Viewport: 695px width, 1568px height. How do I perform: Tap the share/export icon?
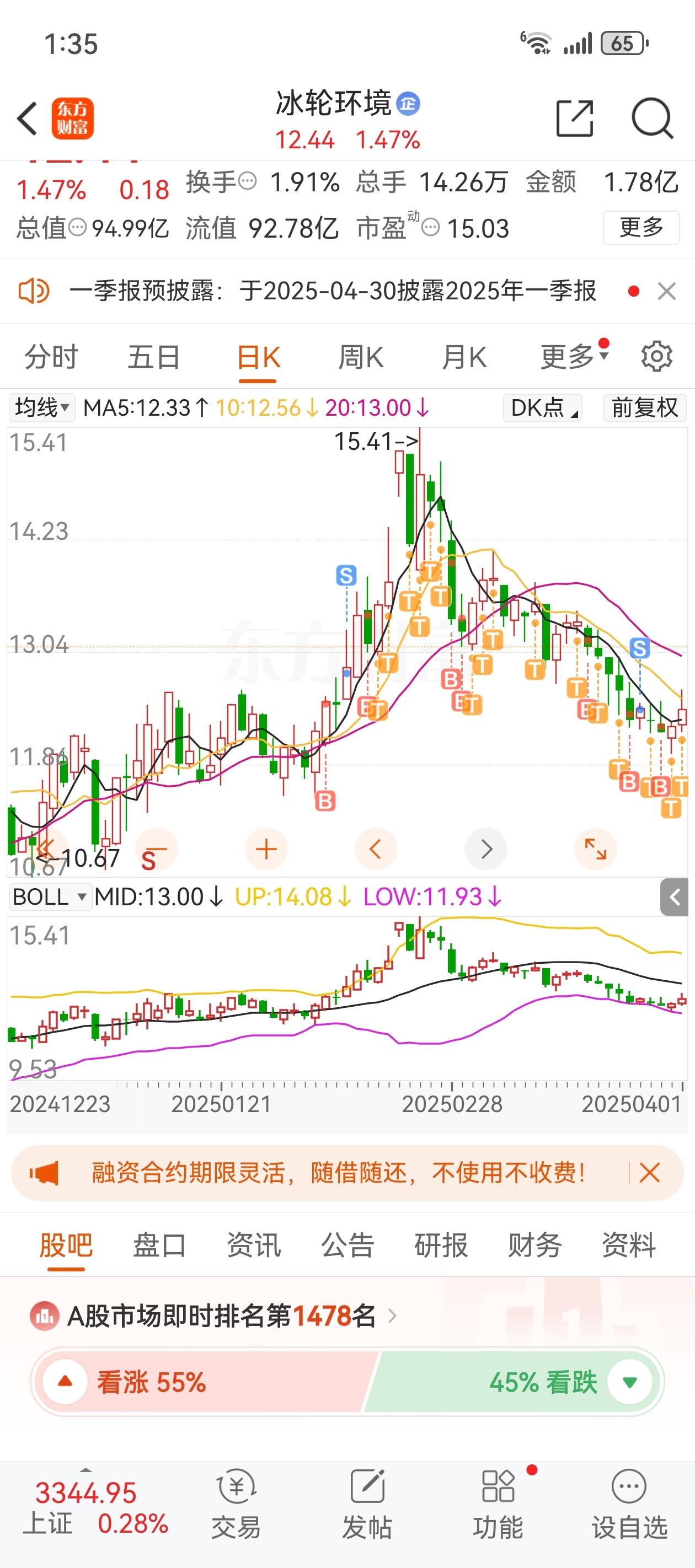point(574,118)
